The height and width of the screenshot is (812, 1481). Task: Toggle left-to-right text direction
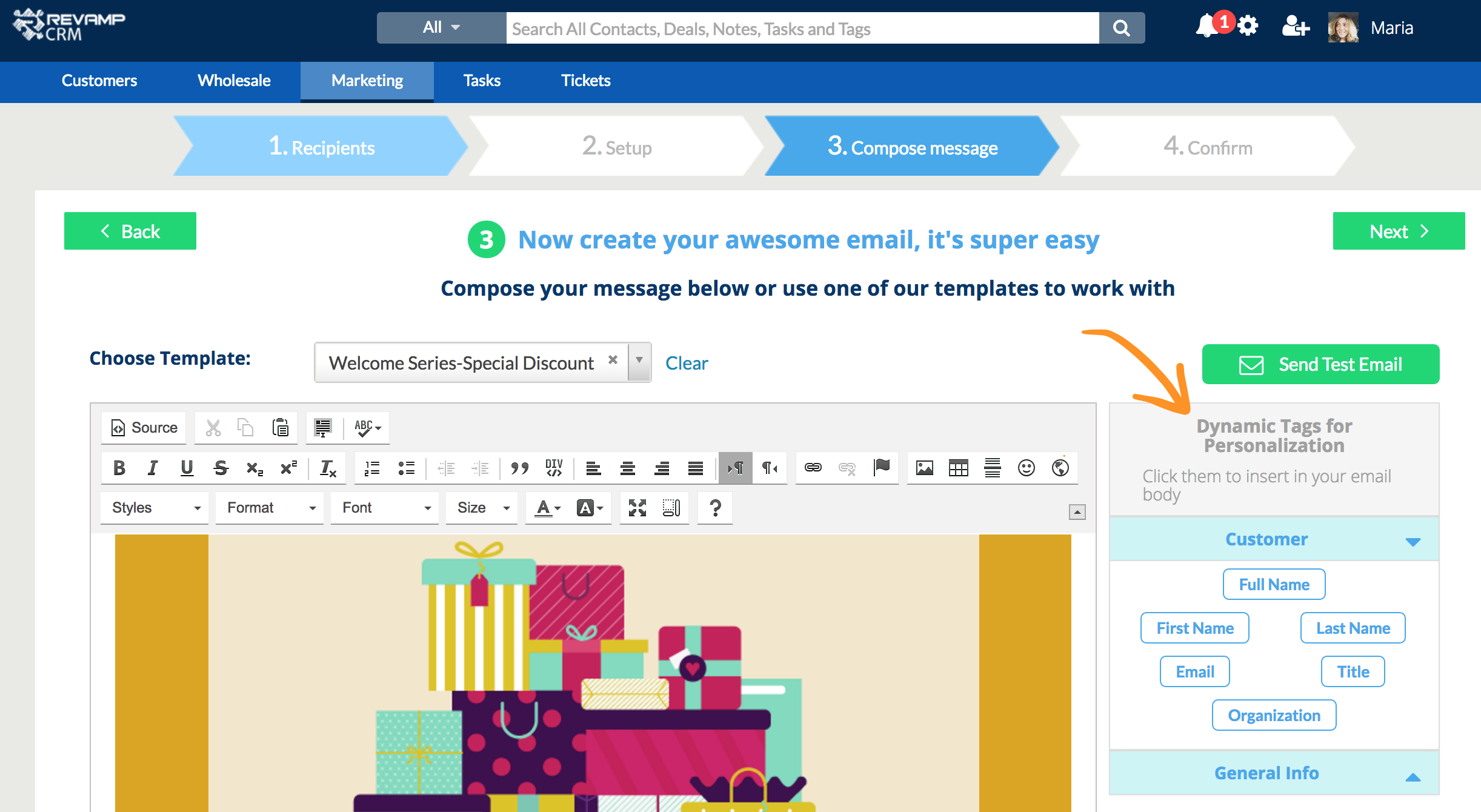pyautogui.click(x=736, y=468)
